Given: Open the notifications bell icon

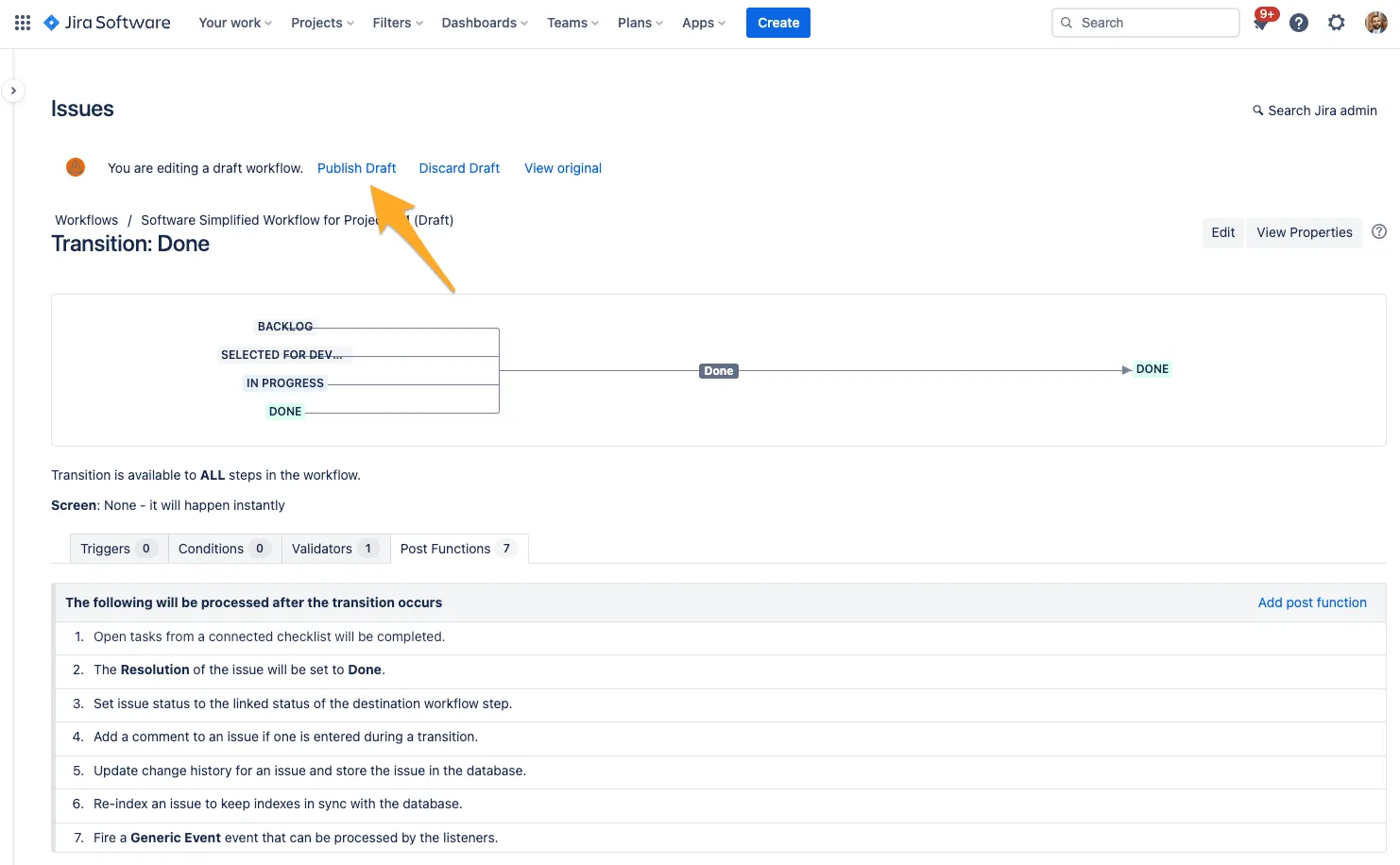Looking at the screenshot, I should coord(1261,23).
